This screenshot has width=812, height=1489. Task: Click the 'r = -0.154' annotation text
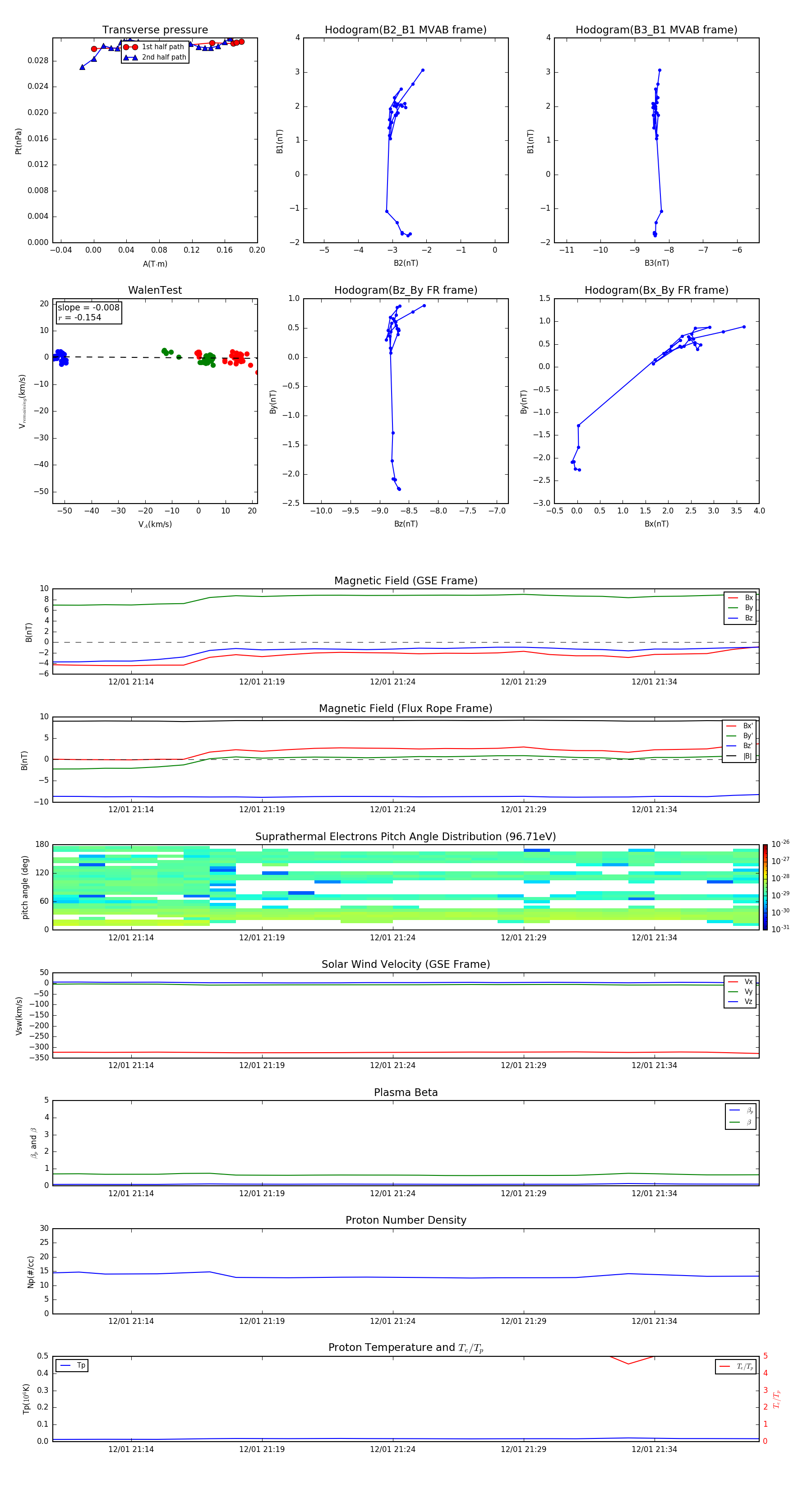[x=80, y=317]
